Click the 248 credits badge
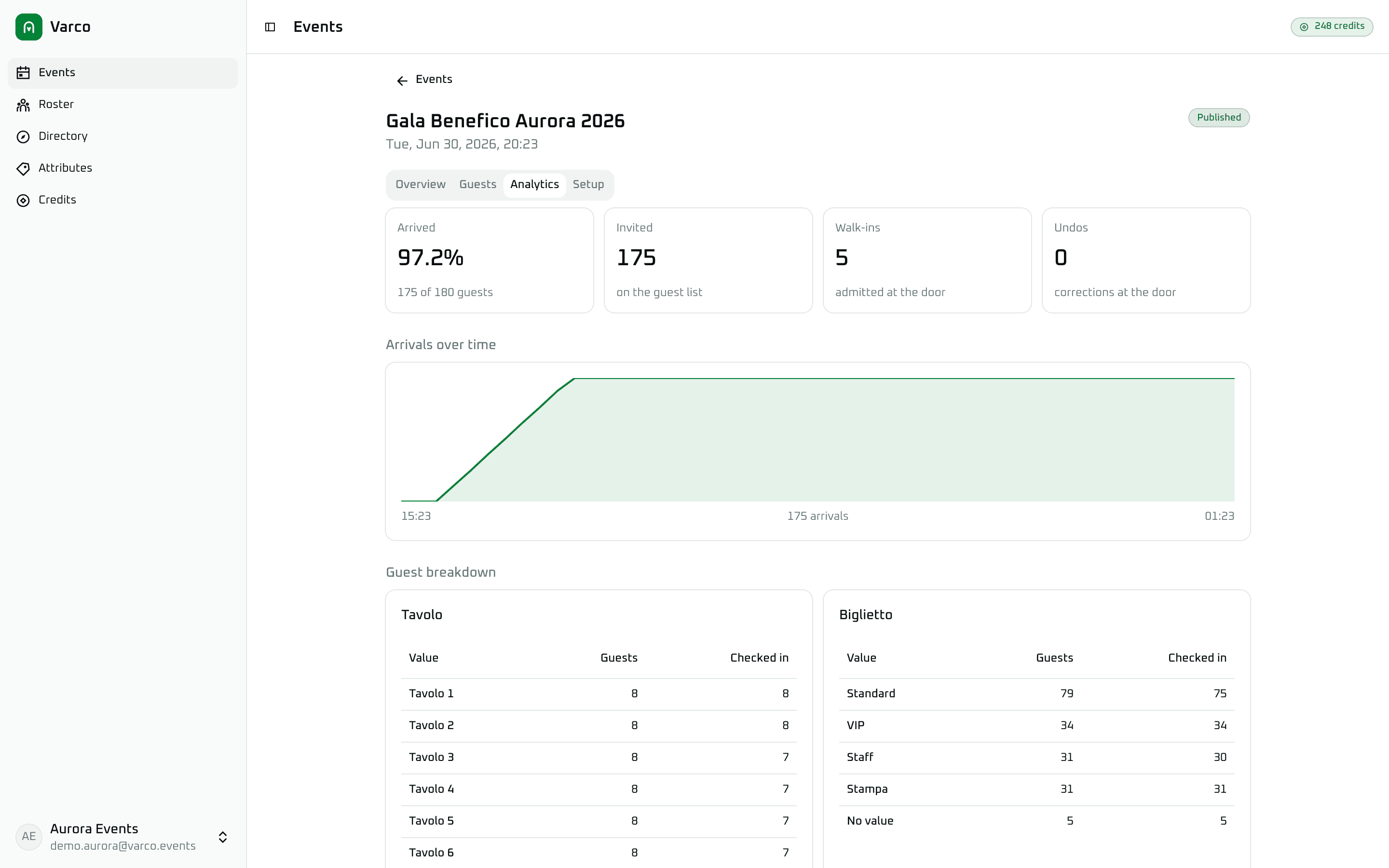 tap(1332, 27)
